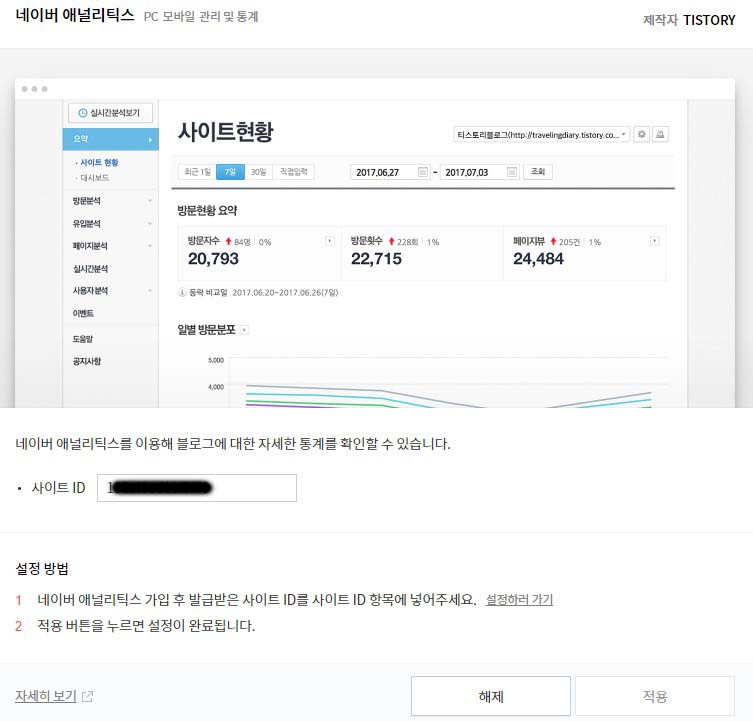Expand the 페이지뷰 card arrow
Image resolution: width=753 pixels, height=721 pixels.
654,241
